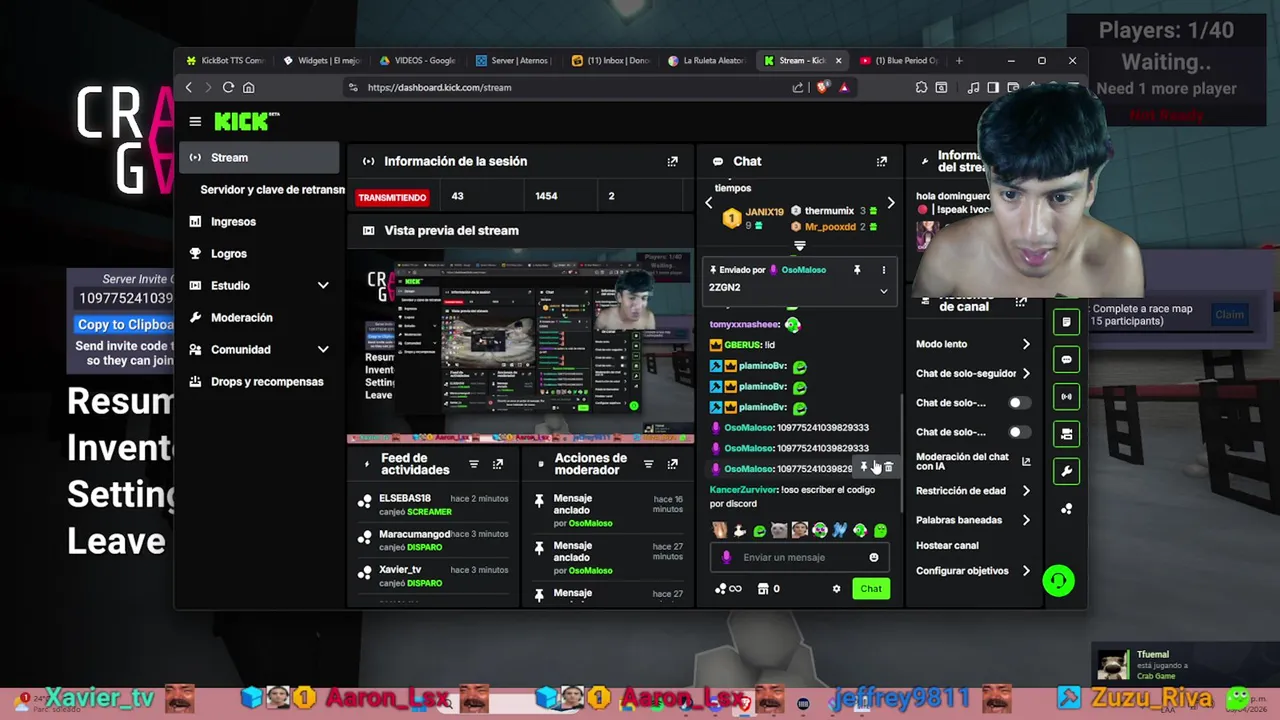Open Configurar objetivos options
Screen dimensions: 1280x720
tap(1026, 571)
